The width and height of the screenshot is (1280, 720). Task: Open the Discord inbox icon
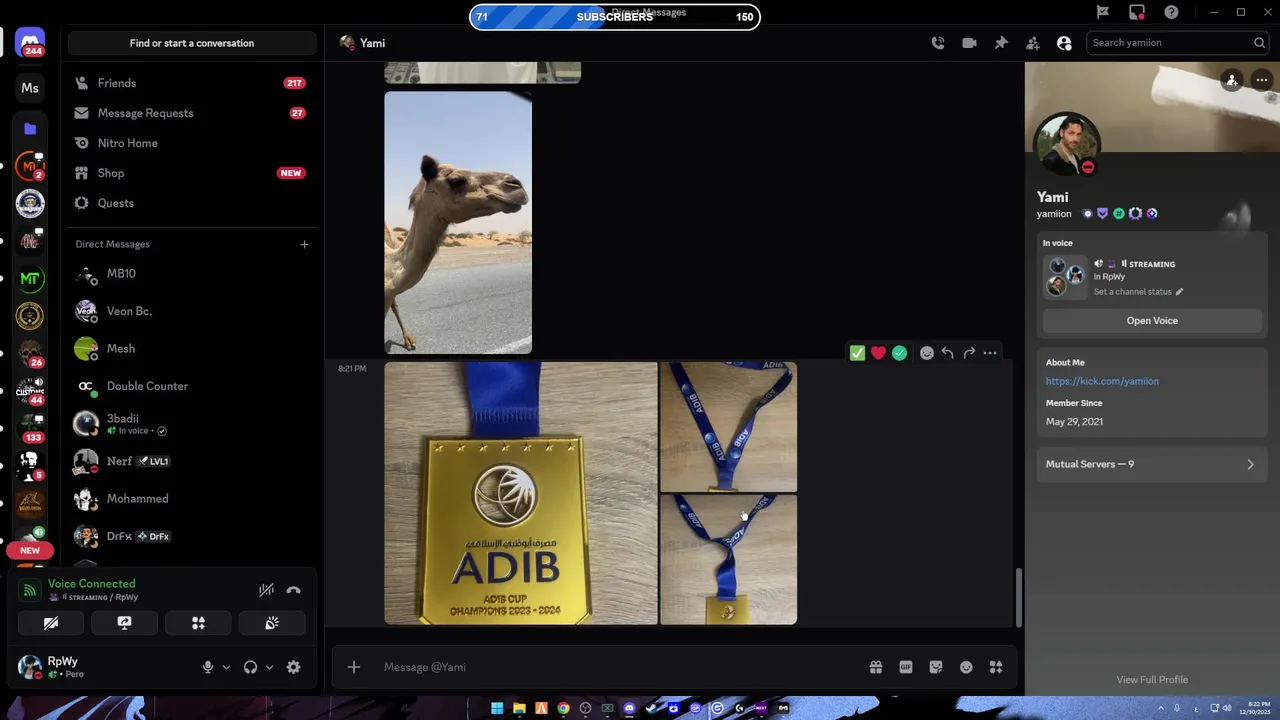coord(1137,12)
